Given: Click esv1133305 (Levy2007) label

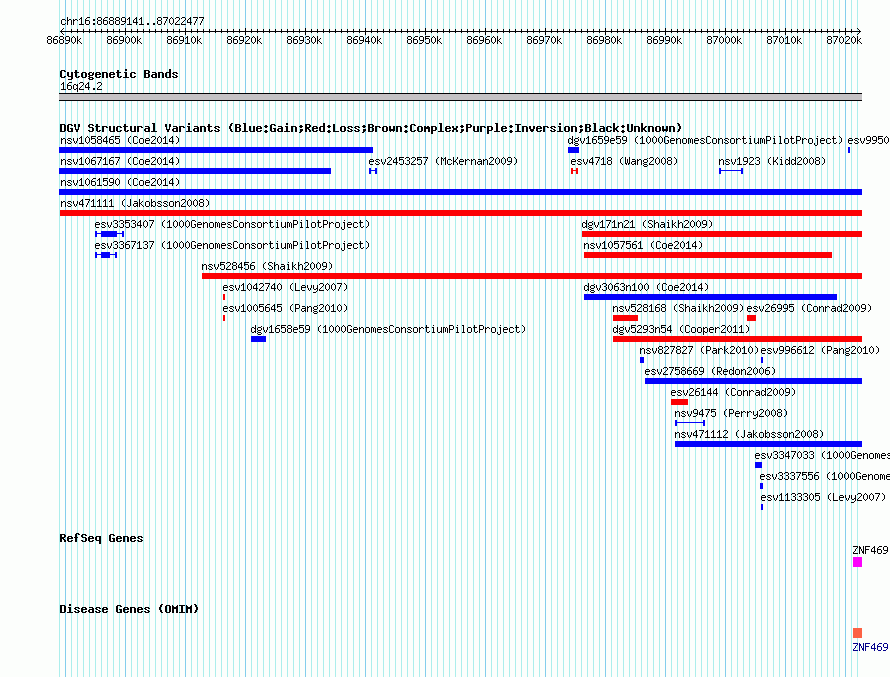Looking at the screenshot, I should pos(823,497).
